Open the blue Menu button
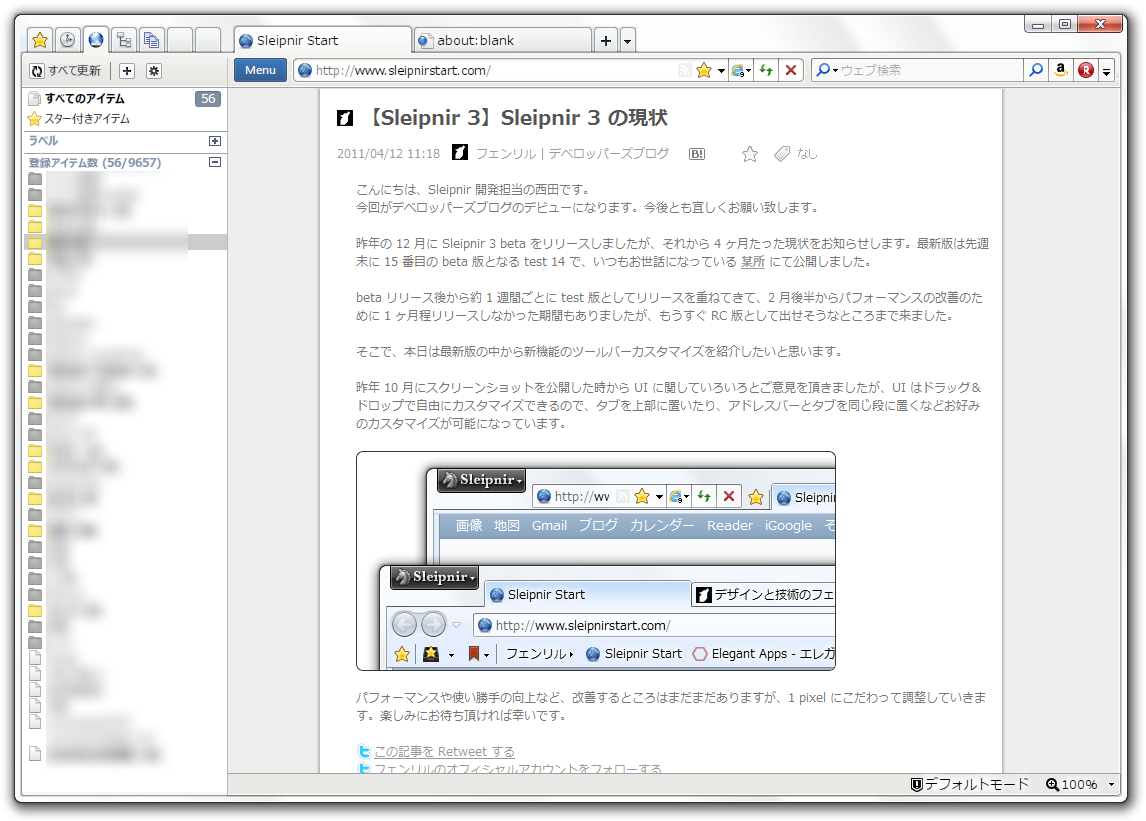Viewport: 1146px width, 821px height. pos(260,70)
